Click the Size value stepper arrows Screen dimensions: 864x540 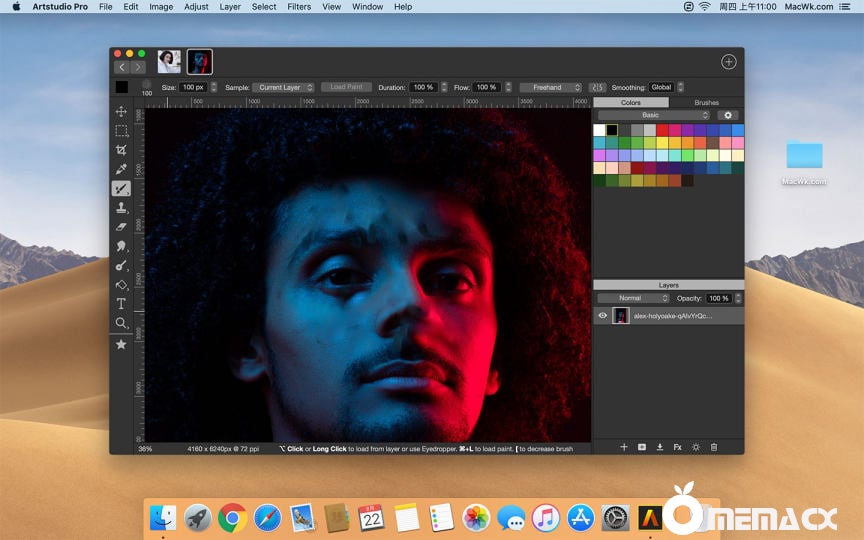[214, 88]
